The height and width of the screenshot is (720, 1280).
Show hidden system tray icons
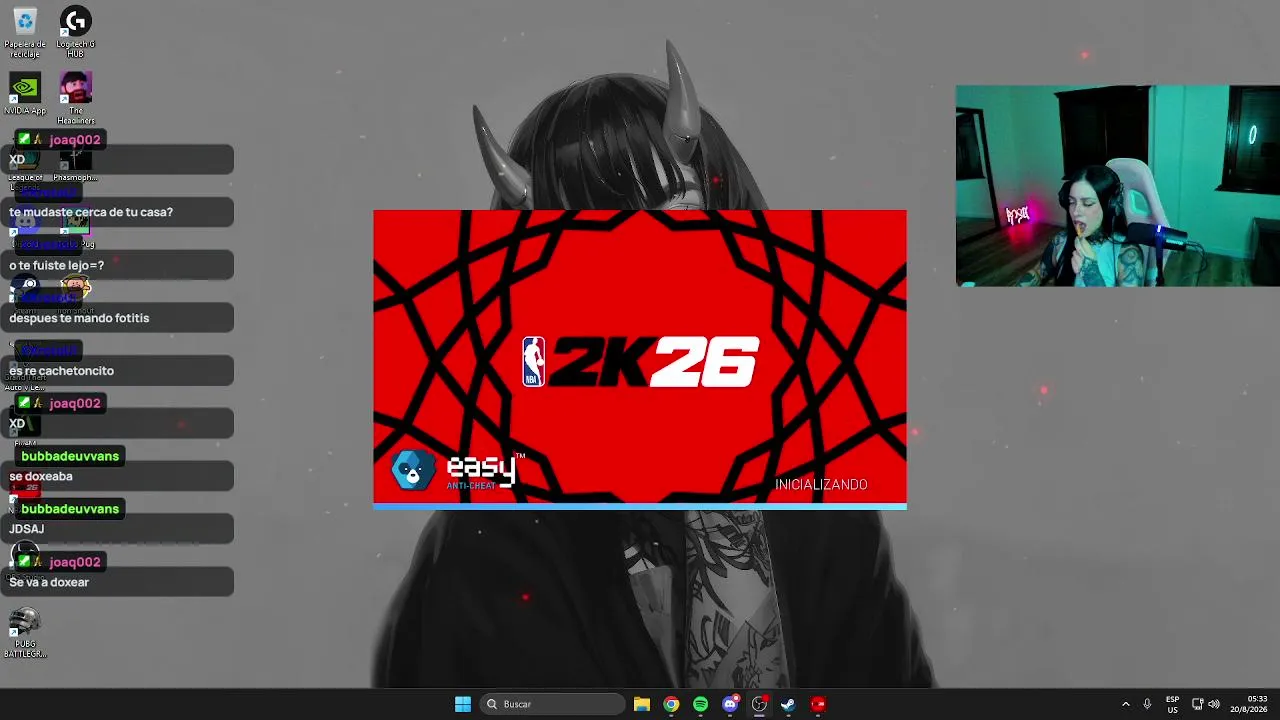click(1125, 704)
